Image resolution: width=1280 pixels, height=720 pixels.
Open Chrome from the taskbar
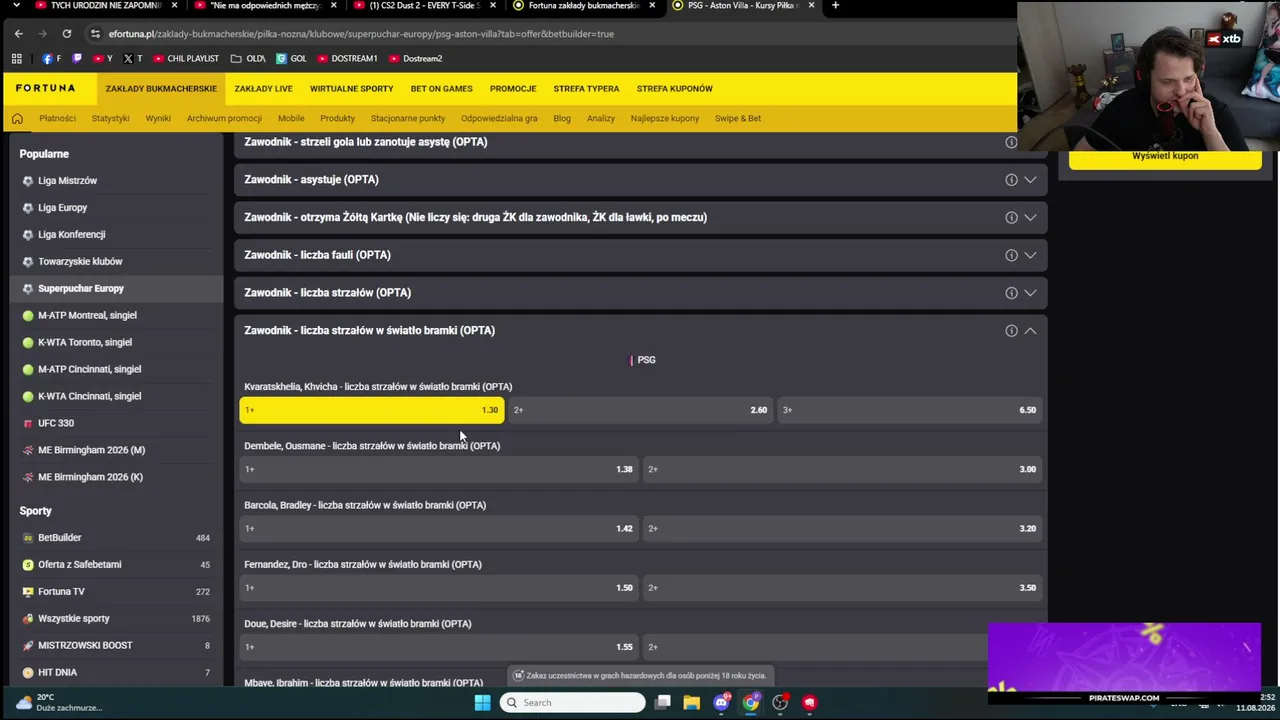(x=750, y=702)
